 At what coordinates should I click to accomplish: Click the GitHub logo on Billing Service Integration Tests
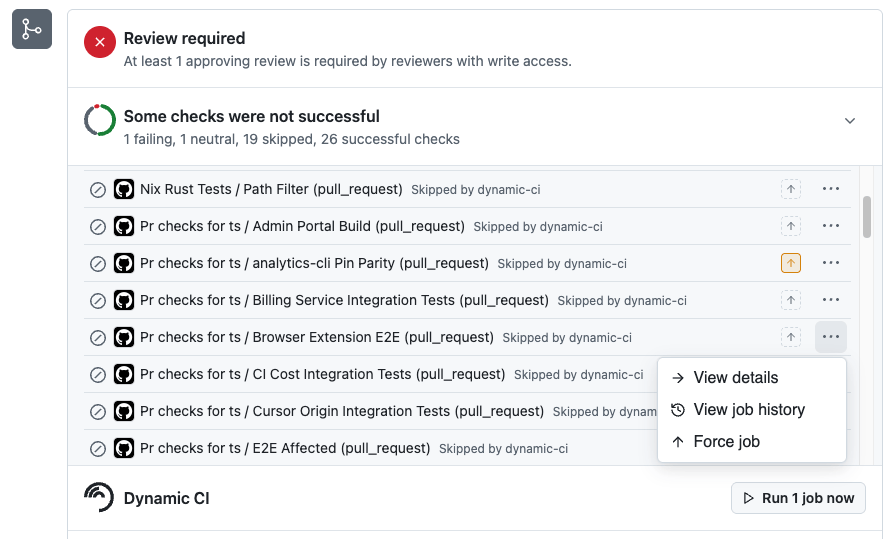124,300
